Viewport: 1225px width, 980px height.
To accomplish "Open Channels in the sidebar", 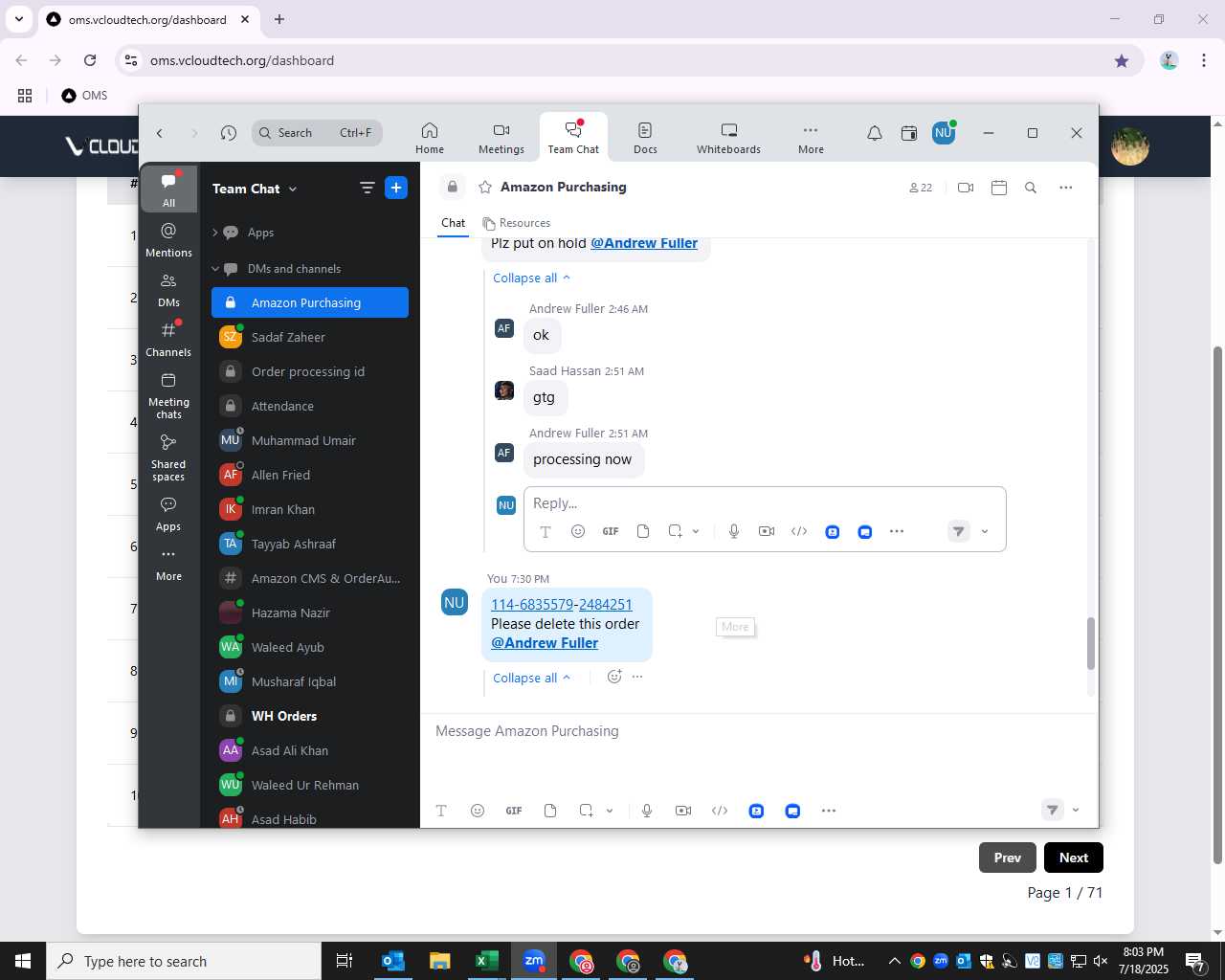I will tap(168, 339).
